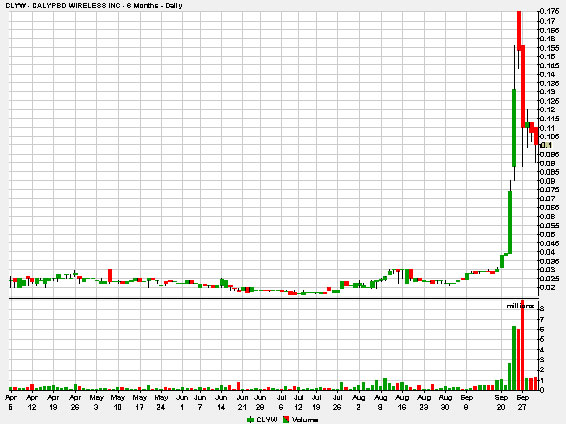Click the Aug 9 date label
Screen dimensions: 566x424
point(380,402)
